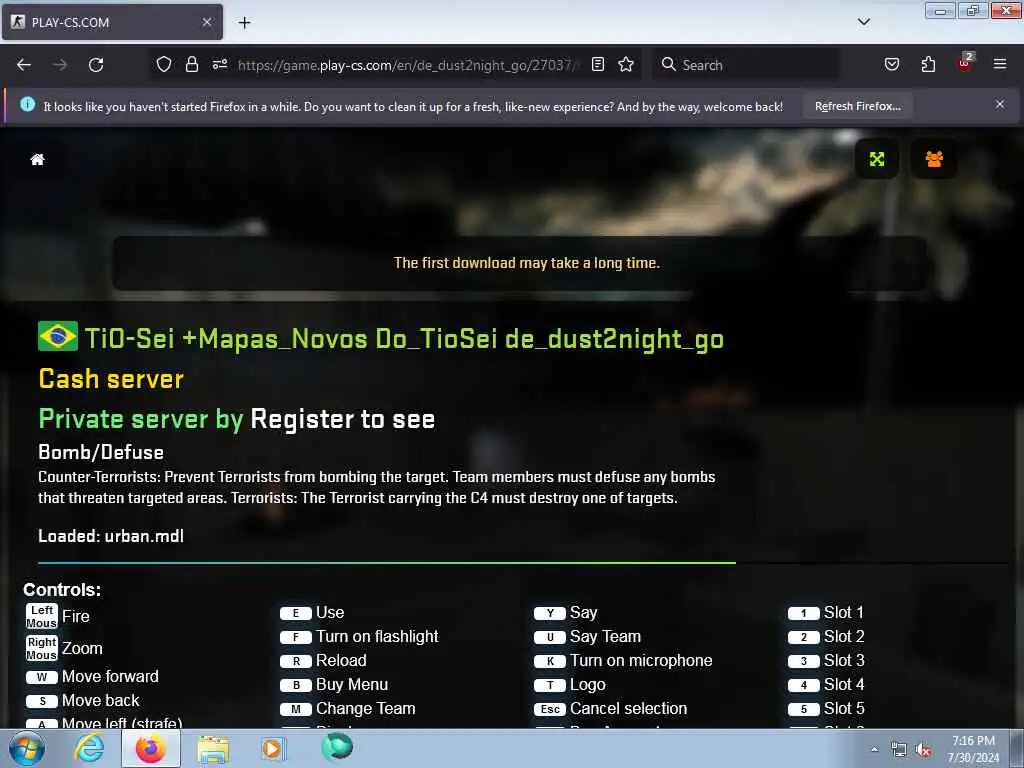Click the Right Mouse Zoom key badge
This screenshot has height=768, width=1024.
pyautogui.click(x=42, y=648)
